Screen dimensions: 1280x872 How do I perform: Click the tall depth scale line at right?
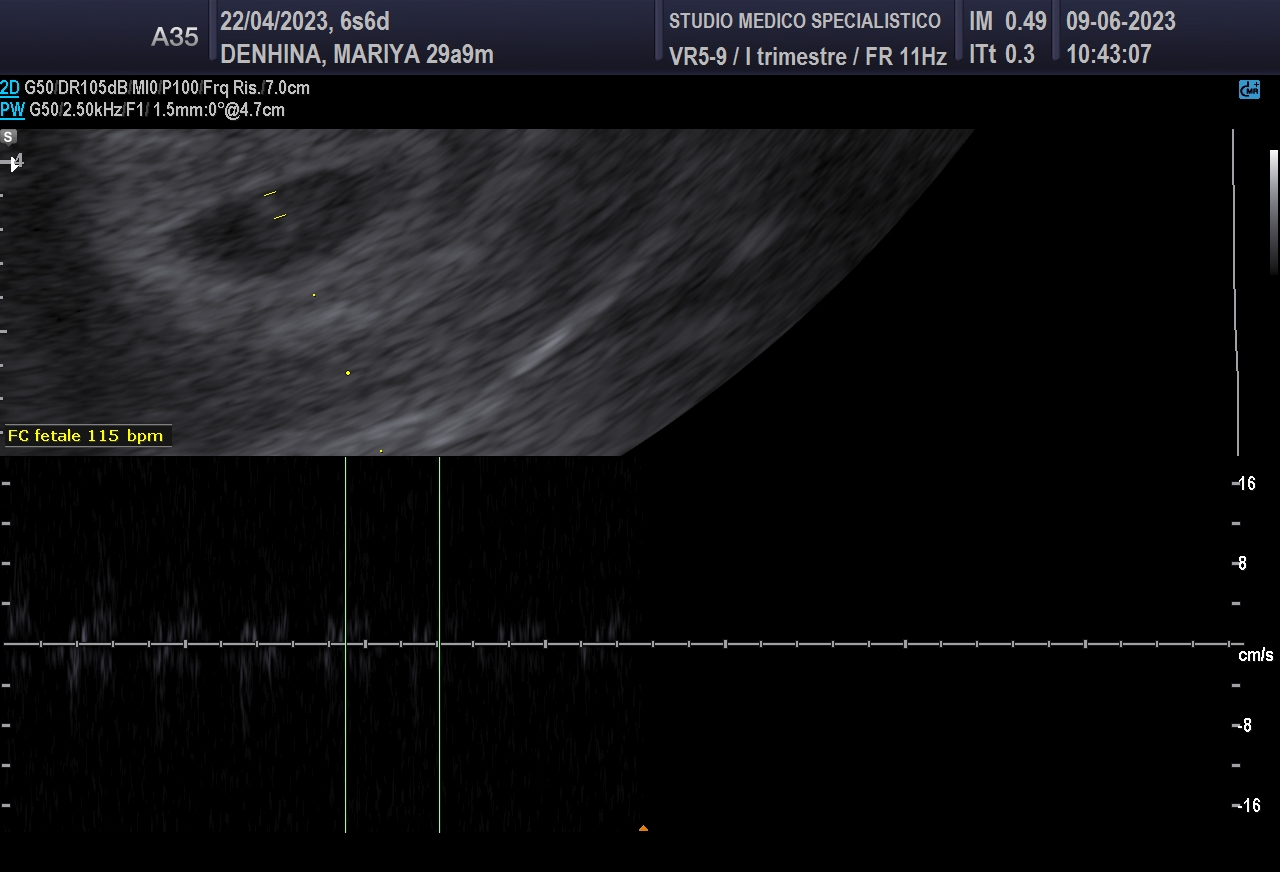coord(1236,290)
